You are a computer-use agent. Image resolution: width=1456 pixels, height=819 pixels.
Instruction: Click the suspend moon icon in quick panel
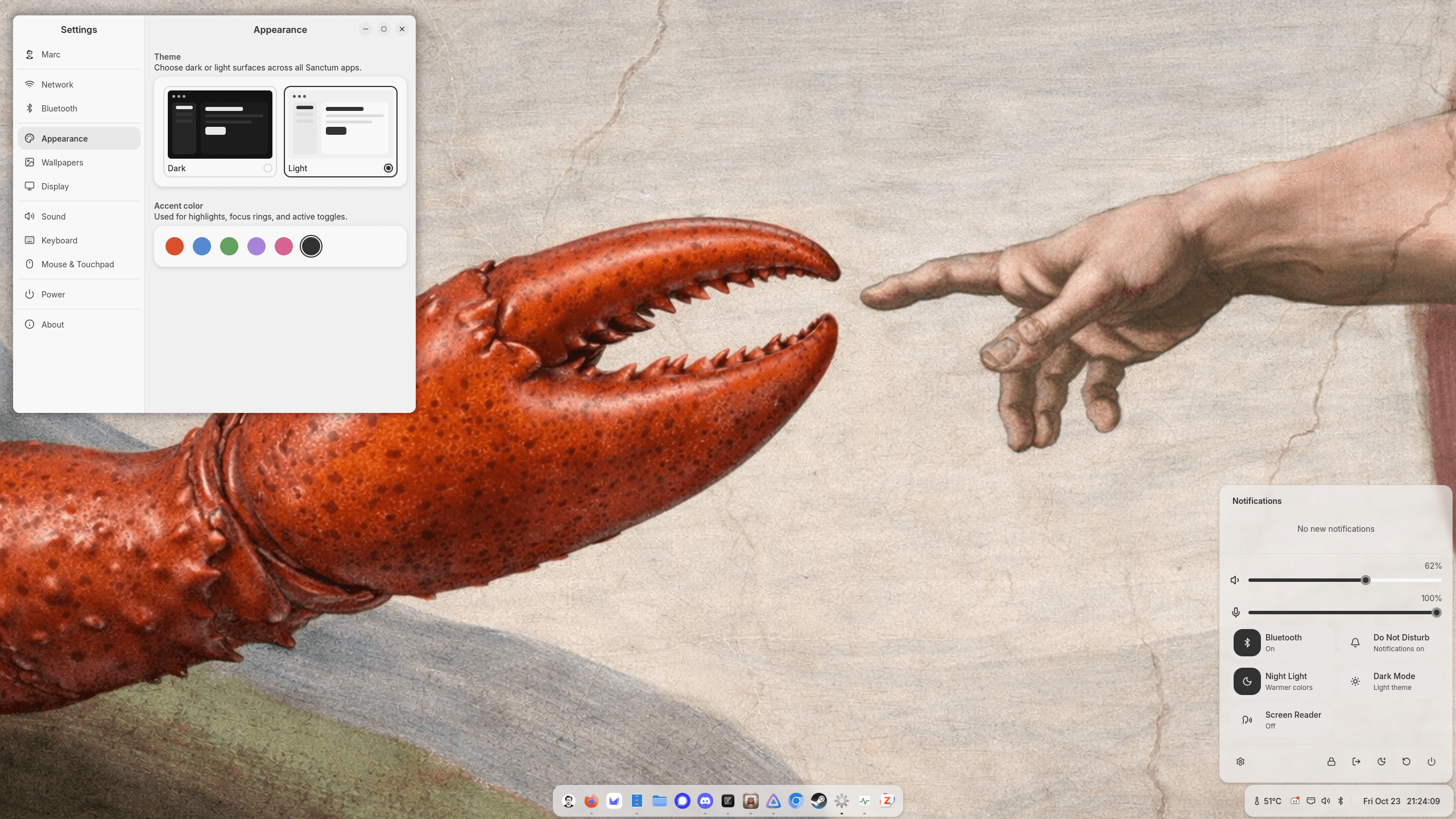[x=1381, y=762]
